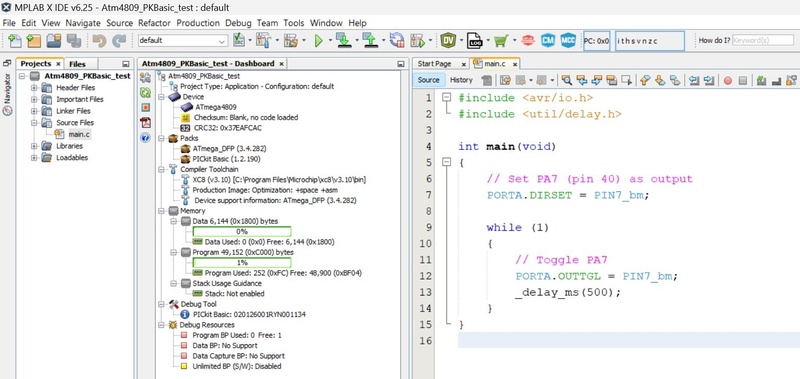Toggle Highlight Search in editor toolbar

(611, 80)
